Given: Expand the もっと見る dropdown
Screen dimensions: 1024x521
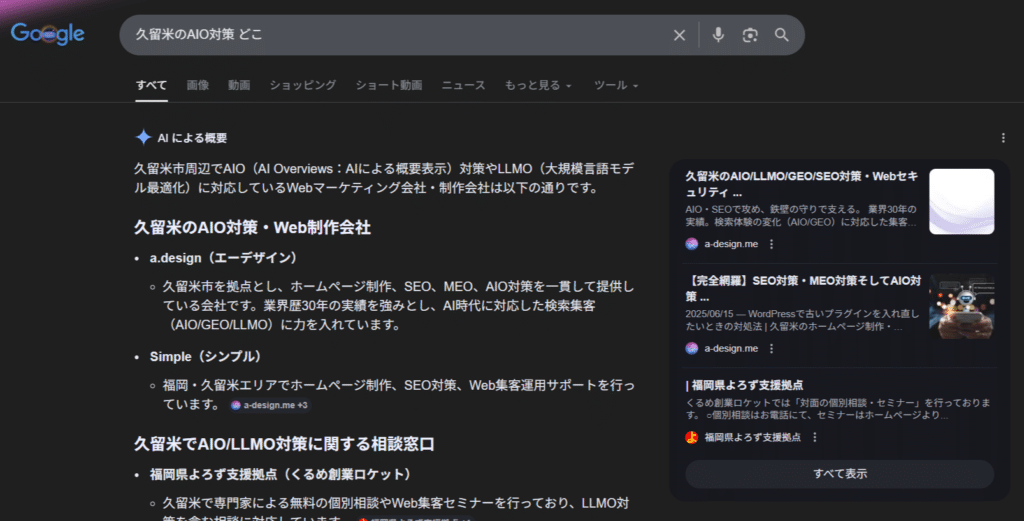Looking at the screenshot, I should pos(538,85).
